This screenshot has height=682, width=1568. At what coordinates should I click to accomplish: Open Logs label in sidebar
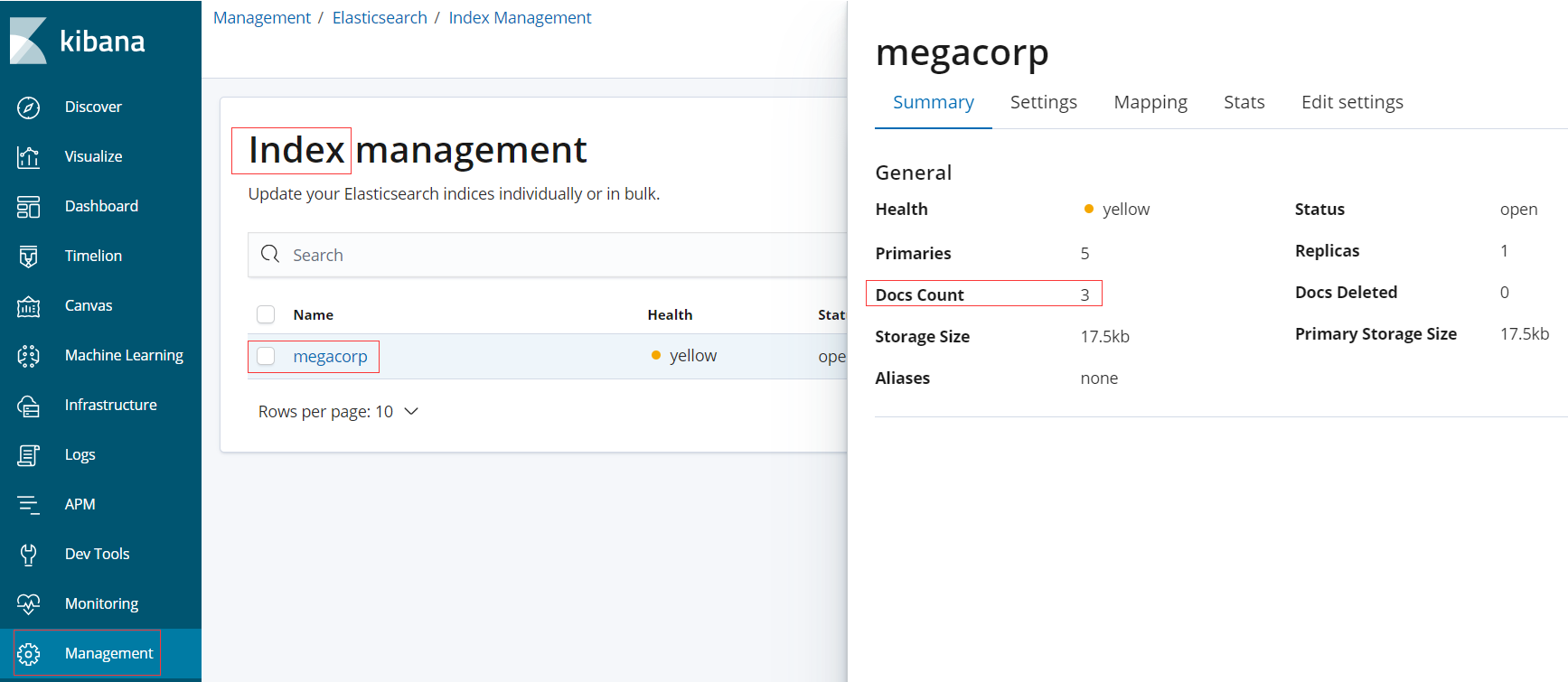(80, 454)
